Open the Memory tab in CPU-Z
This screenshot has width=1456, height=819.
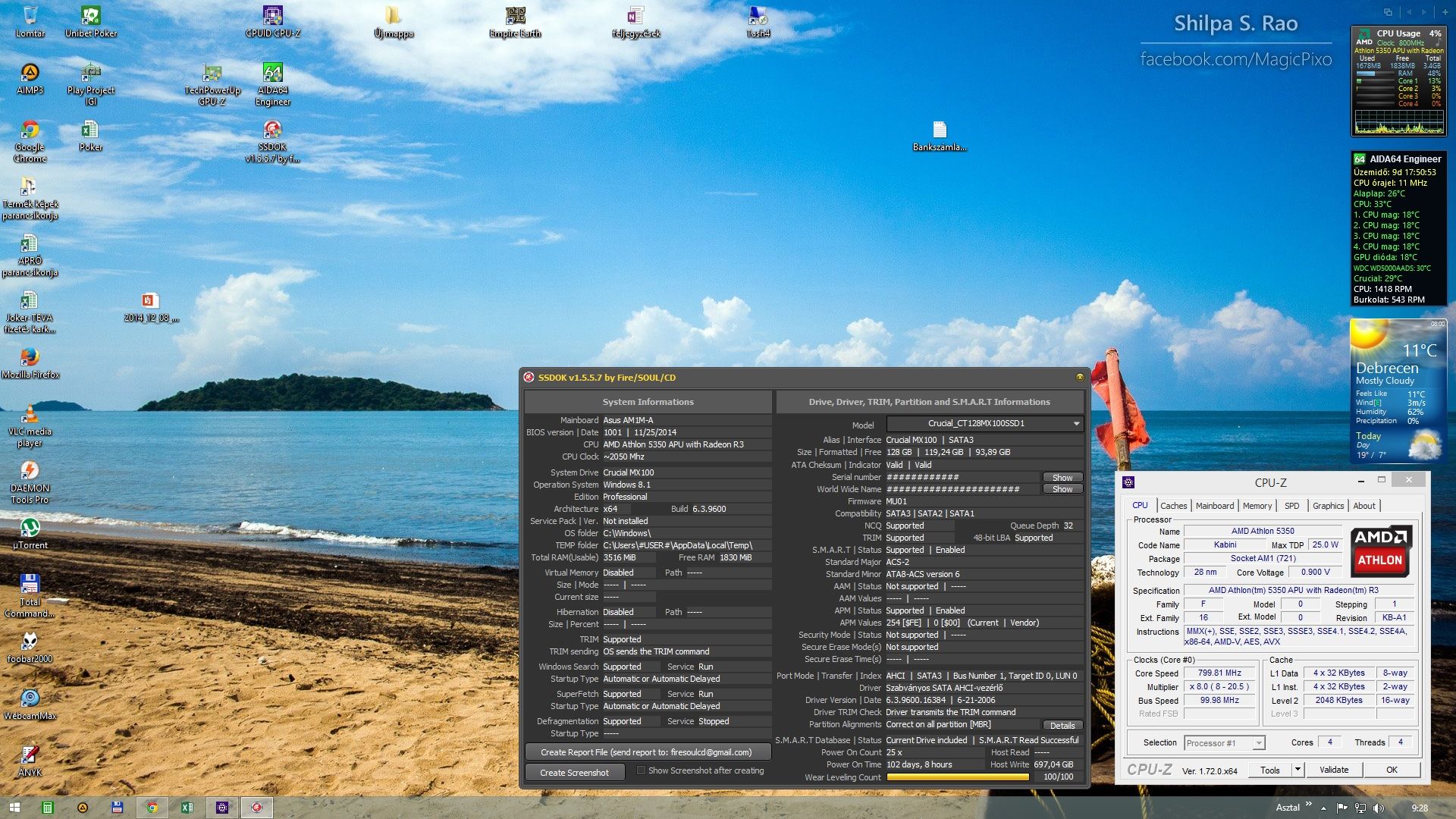pos(1257,506)
